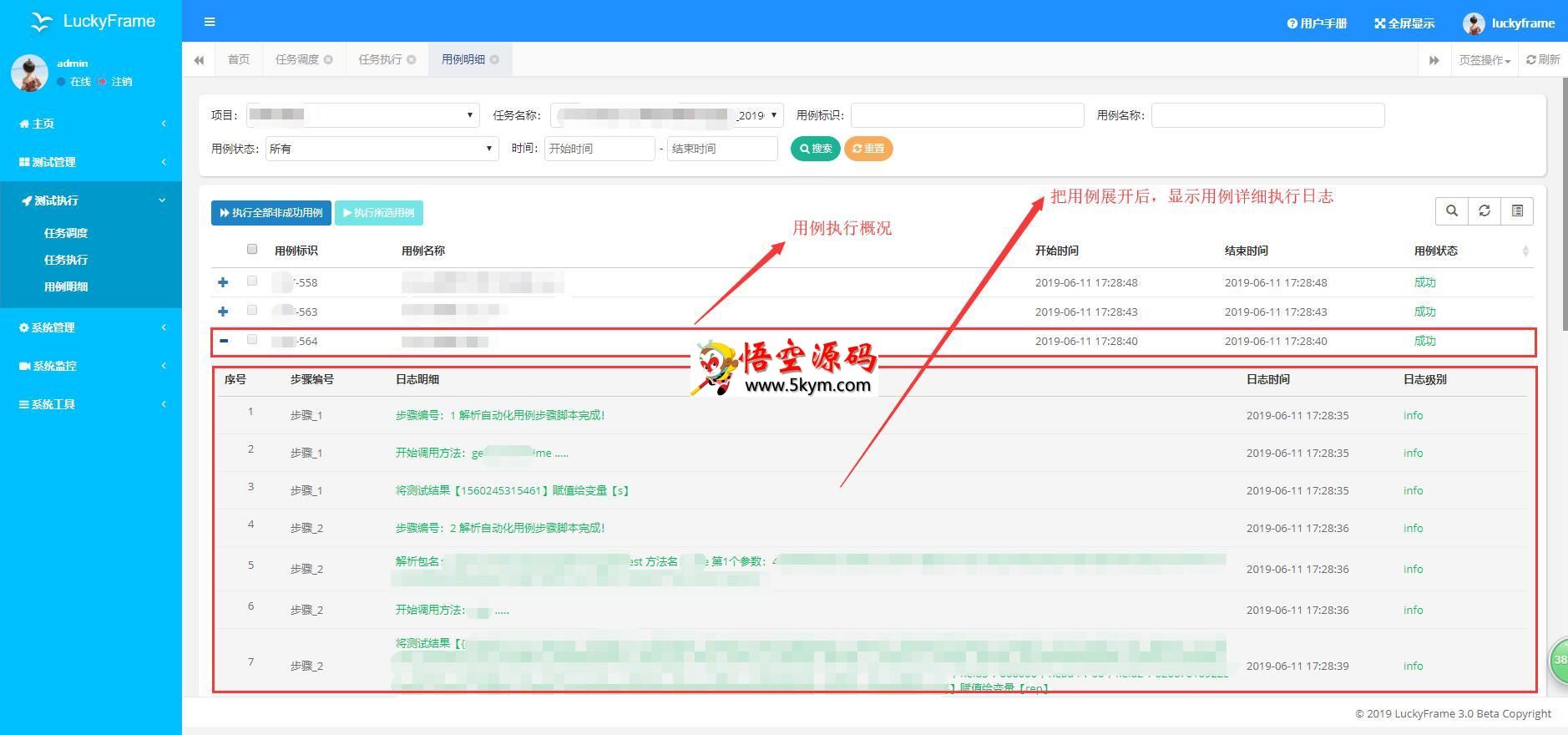Check the checkbox for row -563
Image resolution: width=1568 pixels, height=735 pixels.
click(252, 310)
